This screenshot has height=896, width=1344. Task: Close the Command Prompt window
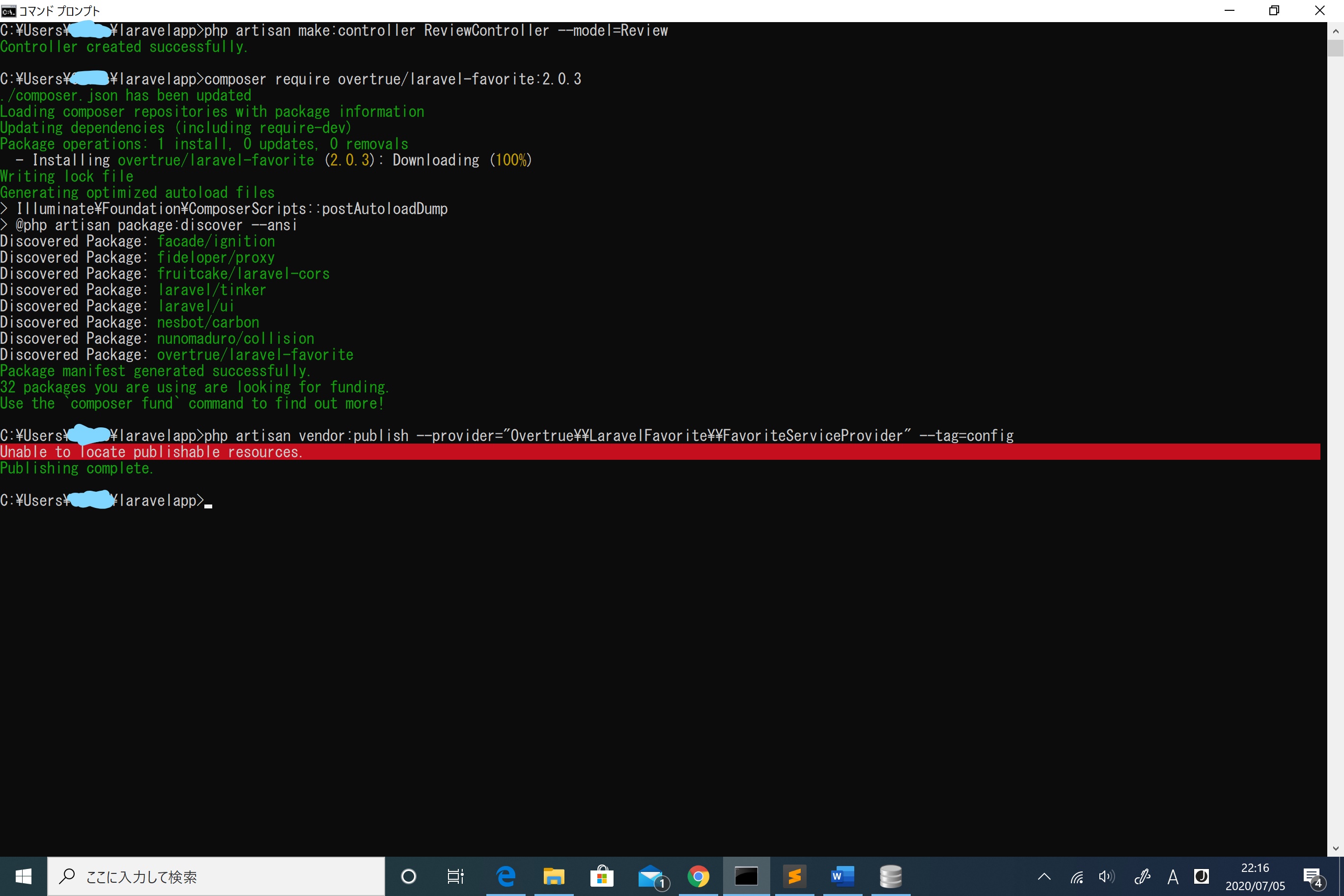1320,11
